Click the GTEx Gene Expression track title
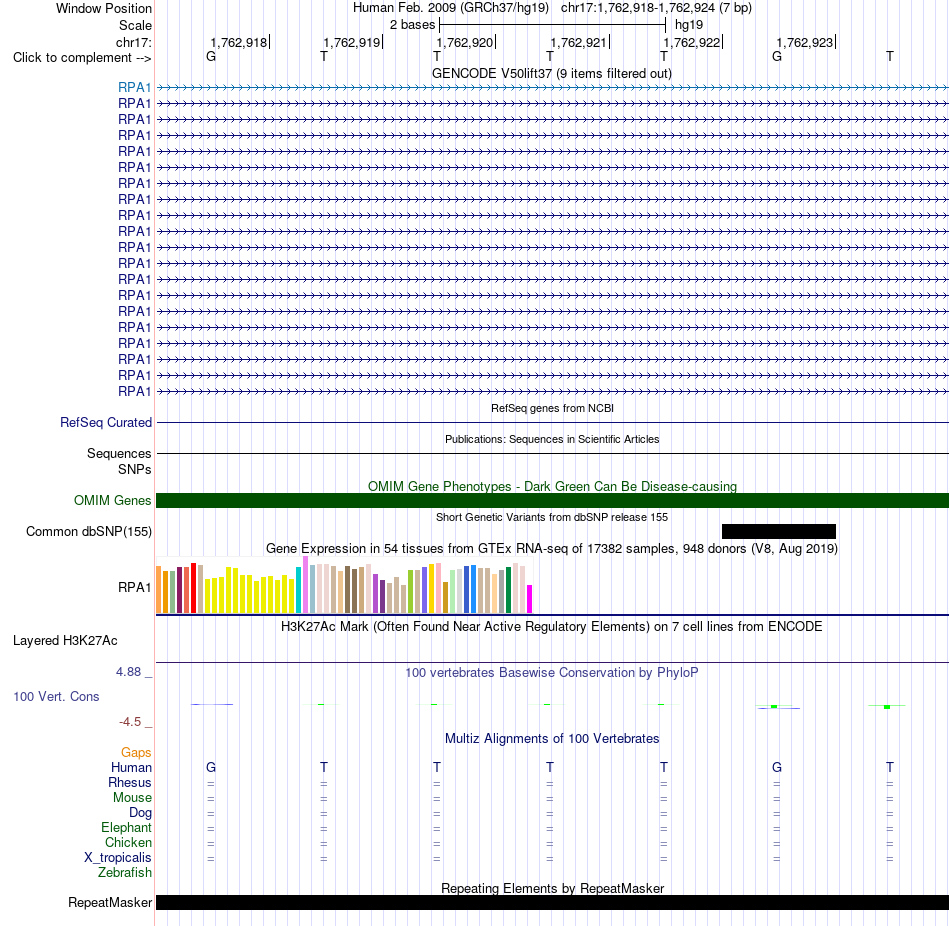950x926 pixels. 552,548
